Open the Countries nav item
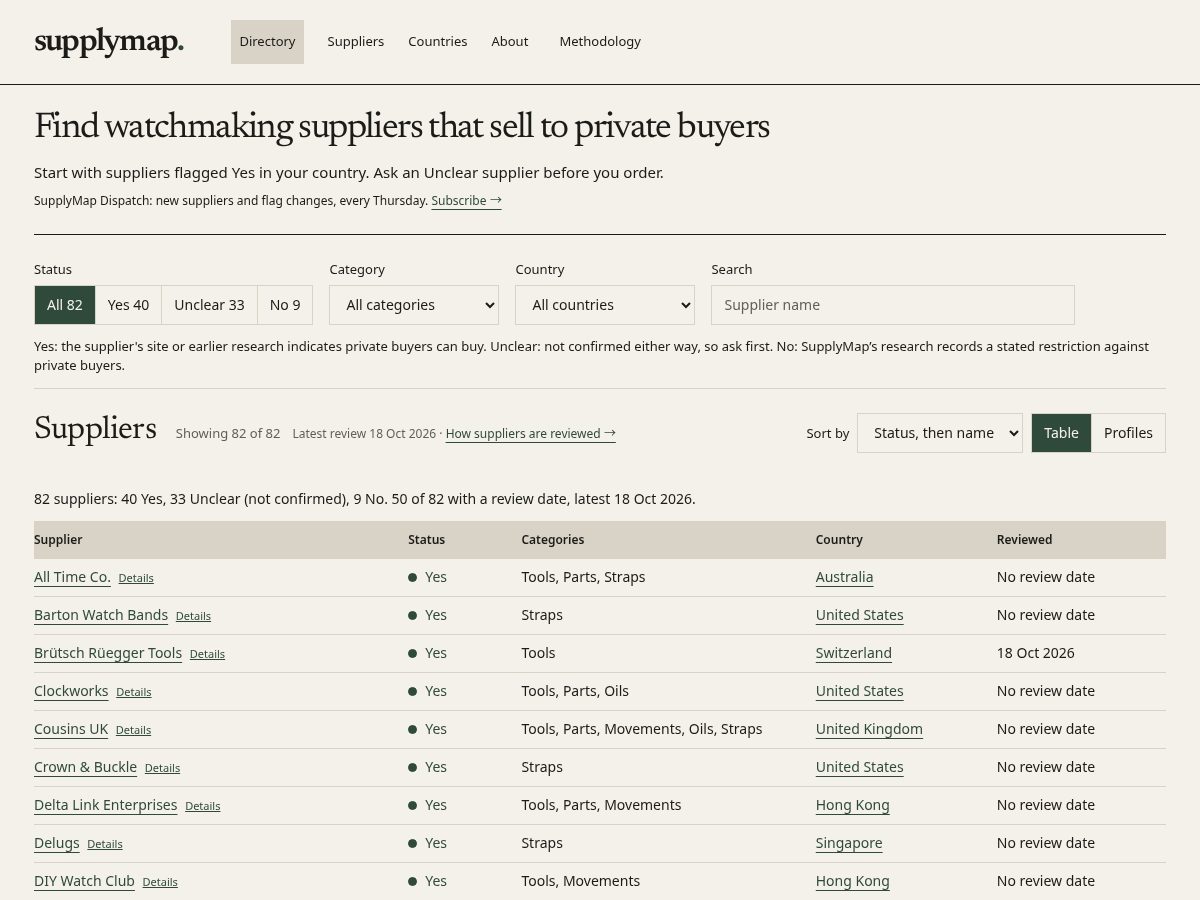Image resolution: width=1200 pixels, height=900 pixels. point(438,42)
